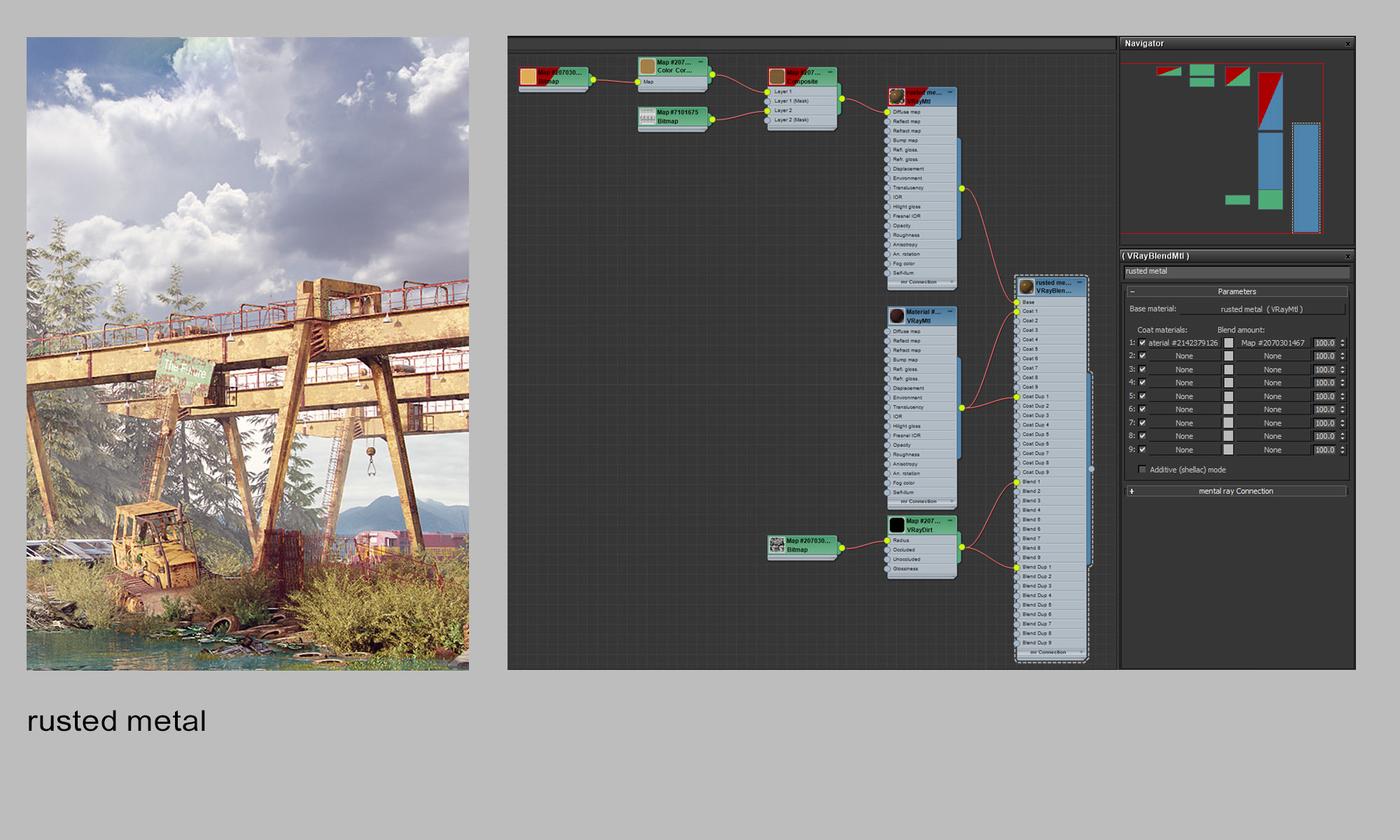Screen dimensions: 1400x840
Task: Collapse the Material # VRayMtl node
Action: coord(950,311)
